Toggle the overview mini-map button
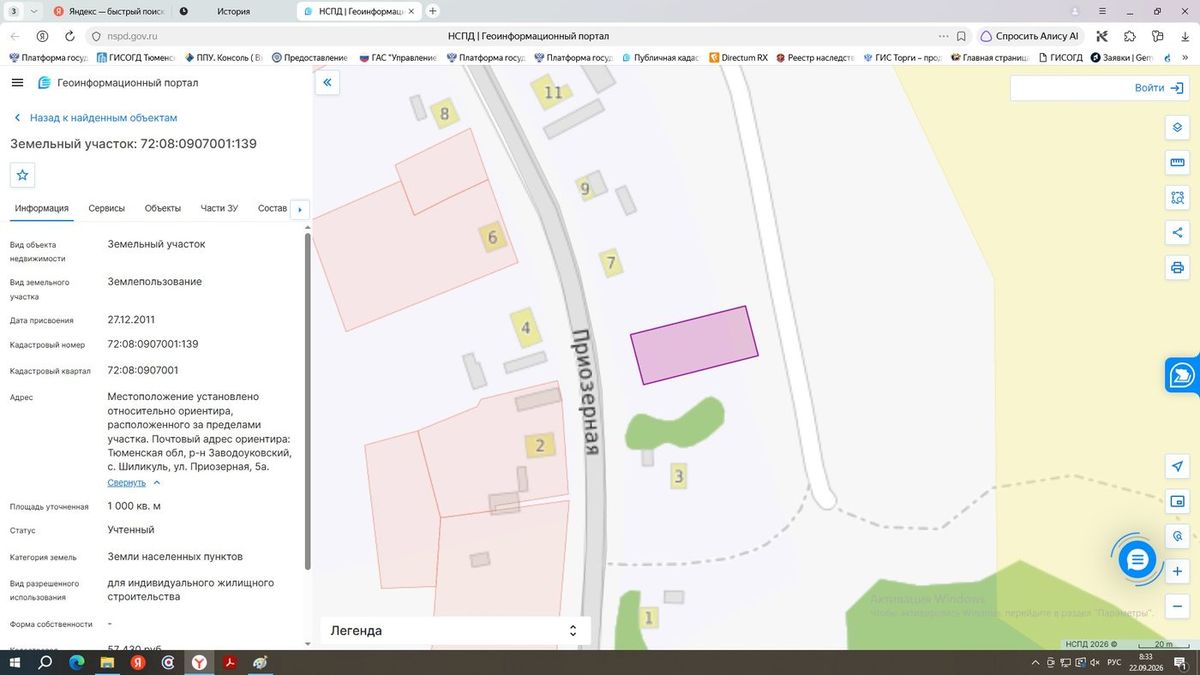 coord(1177,501)
